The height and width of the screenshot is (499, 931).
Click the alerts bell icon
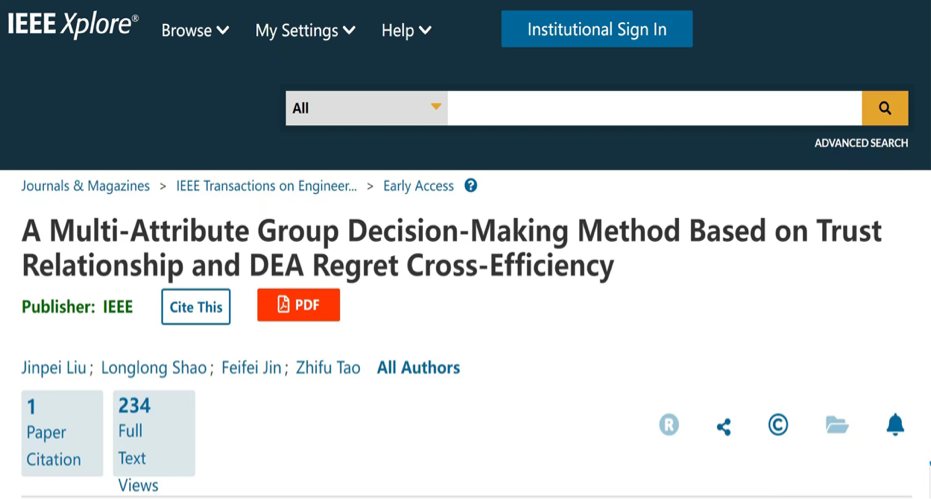pos(895,425)
